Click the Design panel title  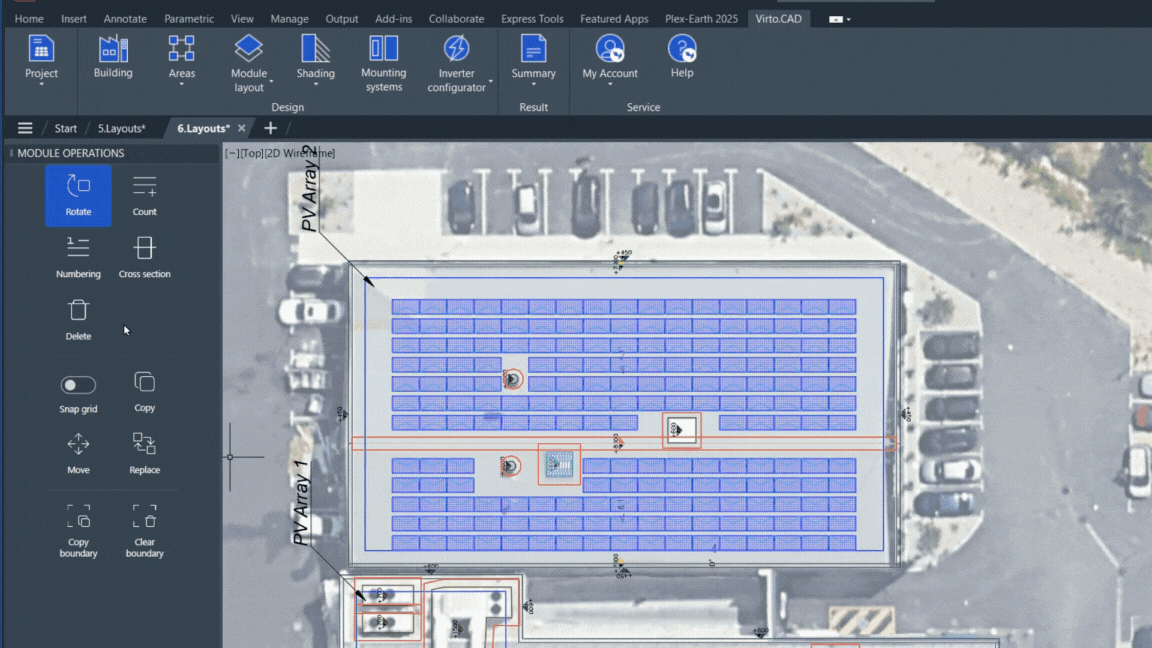287,107
